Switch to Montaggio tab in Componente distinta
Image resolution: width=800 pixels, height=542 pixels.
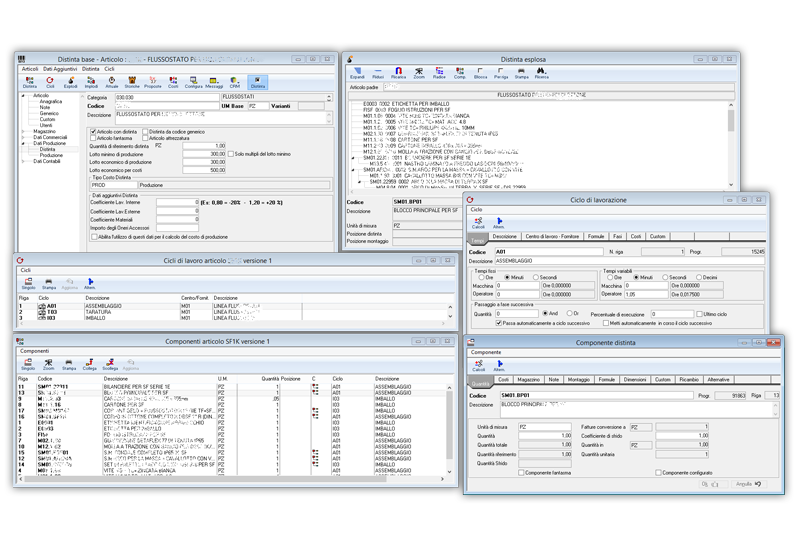click(579, 380)
